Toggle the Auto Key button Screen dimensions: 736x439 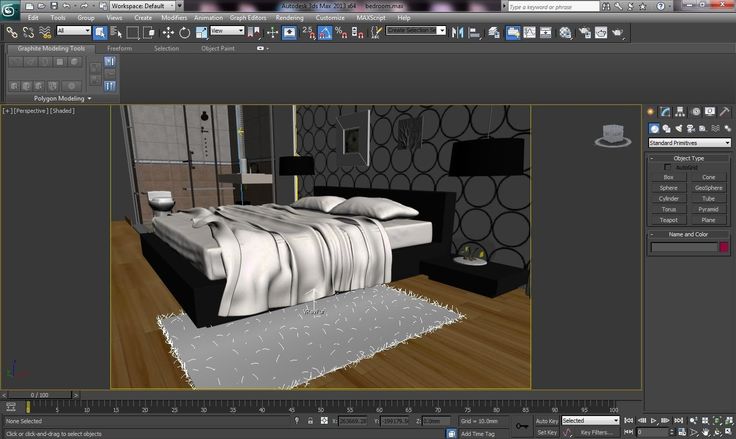point(547,421)
